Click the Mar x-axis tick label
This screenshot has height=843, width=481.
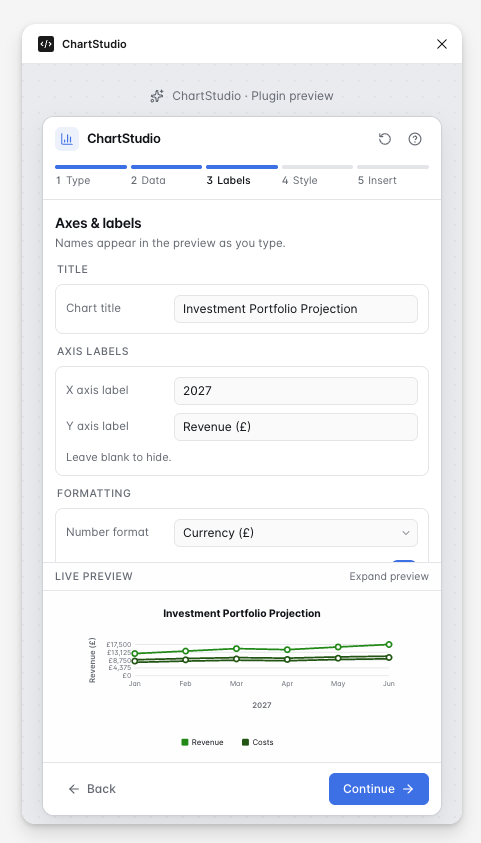coord(236,684)
